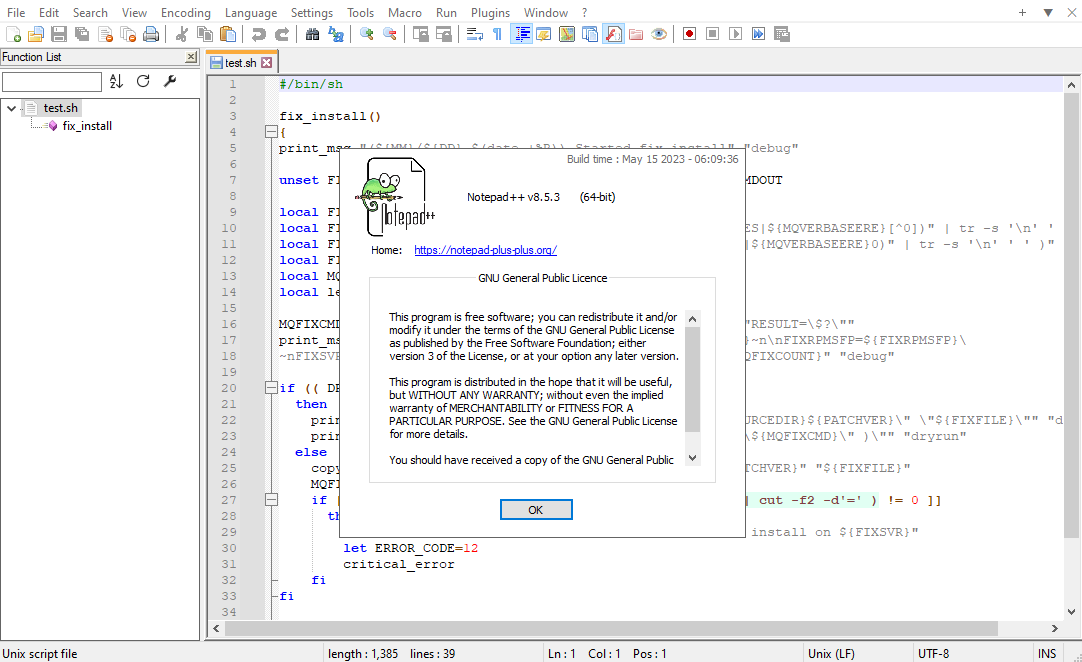This screenshot has width=1082, height=662.
Task: Click the Monitoring eye icon
Action: (659, 35)
